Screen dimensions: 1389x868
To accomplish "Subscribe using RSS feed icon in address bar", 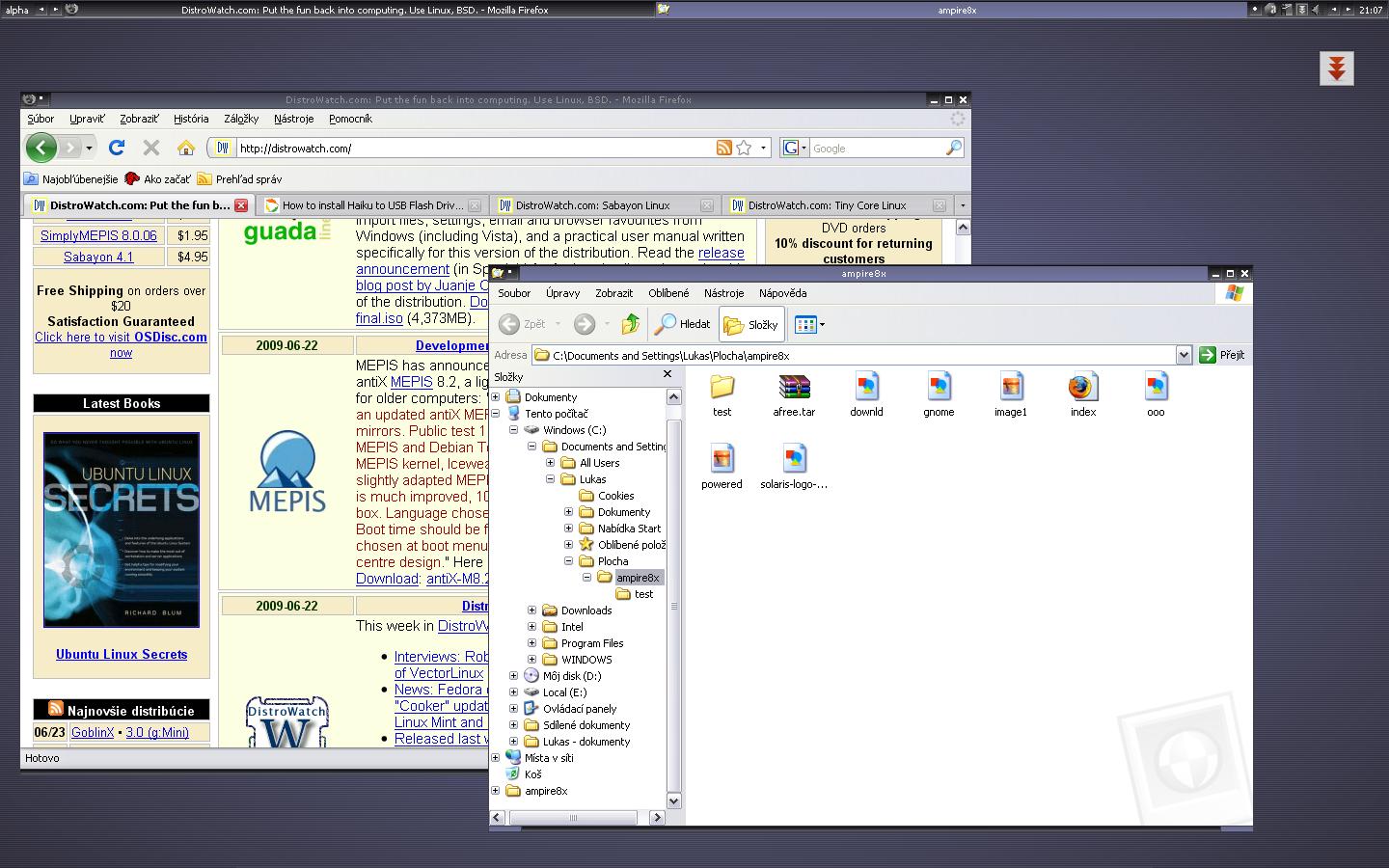I will (723, 148).
